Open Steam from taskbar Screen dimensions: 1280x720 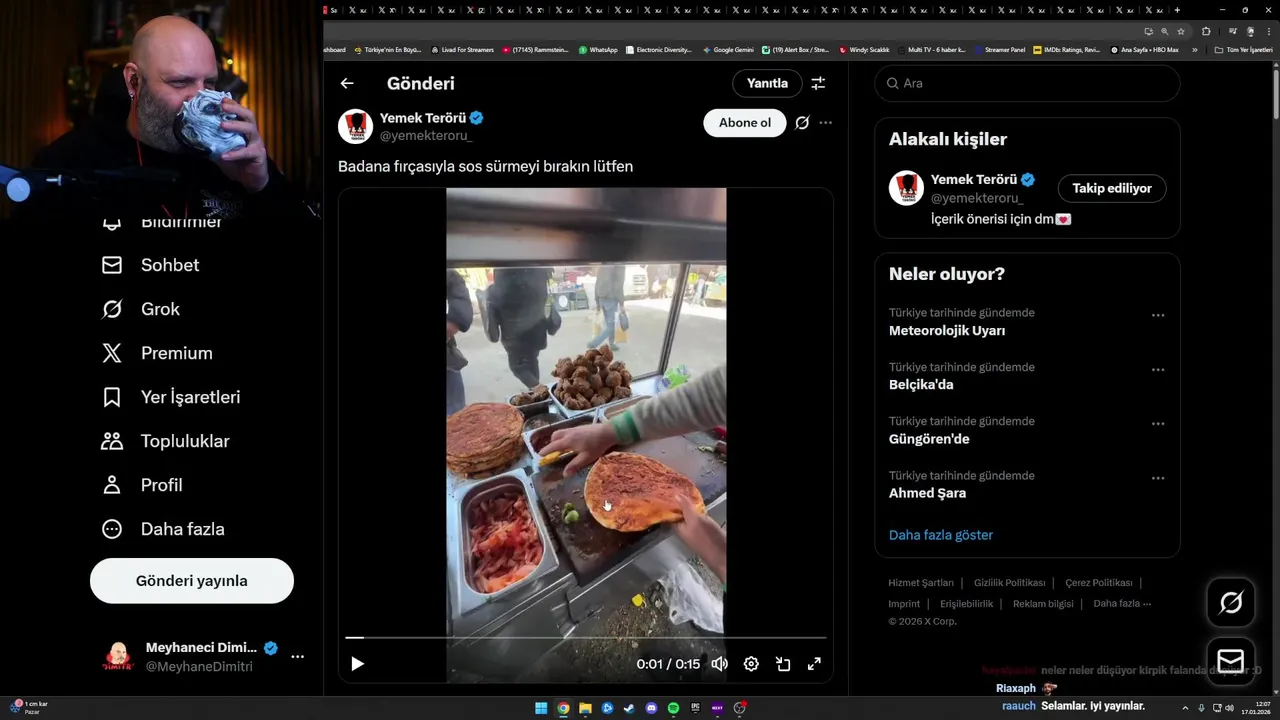(x=629, y=708)
